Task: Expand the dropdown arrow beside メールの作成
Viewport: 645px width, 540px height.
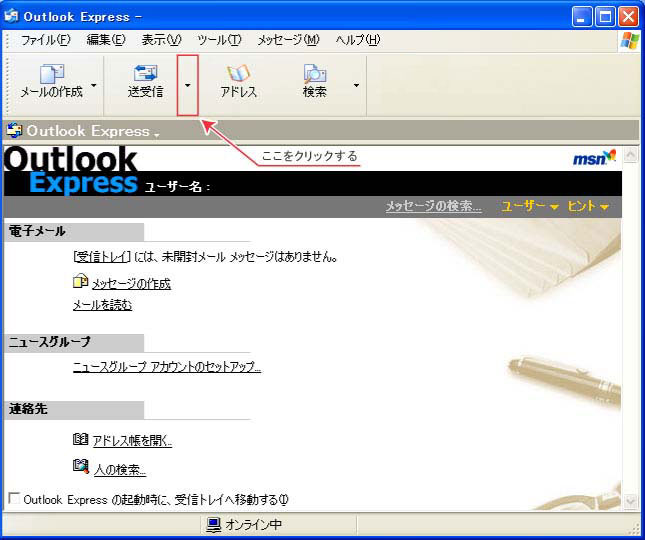Action: [x=94, y=86]
